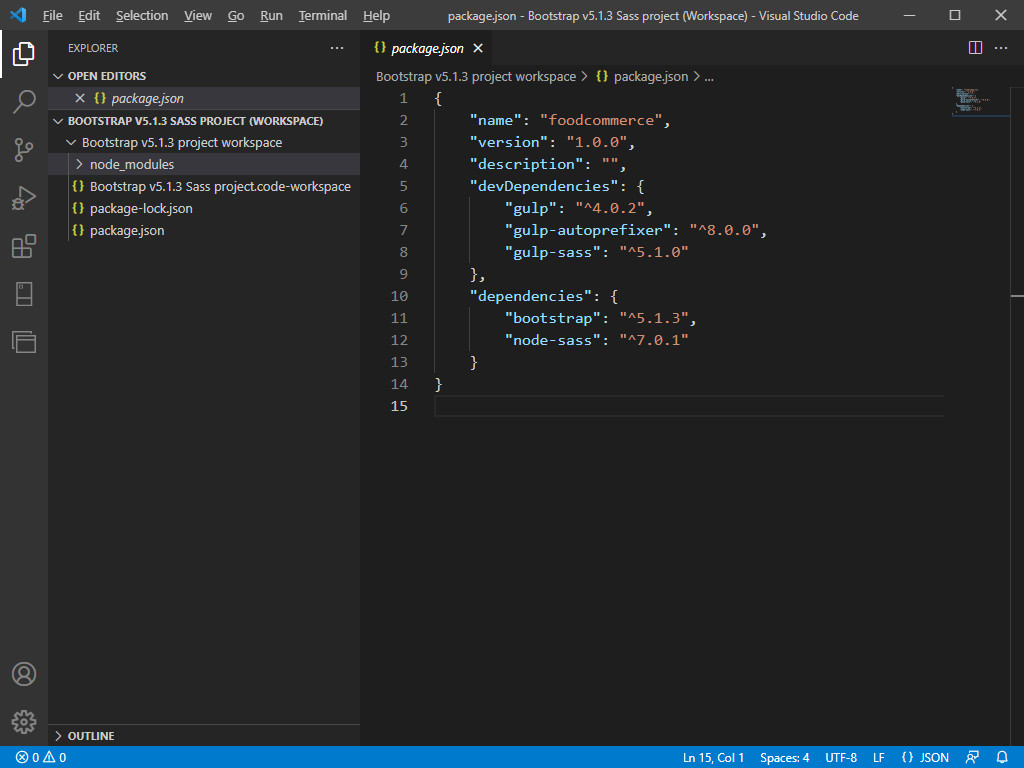Click the "version" key on line 3
The width and height of the screenshot is (1024, 768).
508,142
